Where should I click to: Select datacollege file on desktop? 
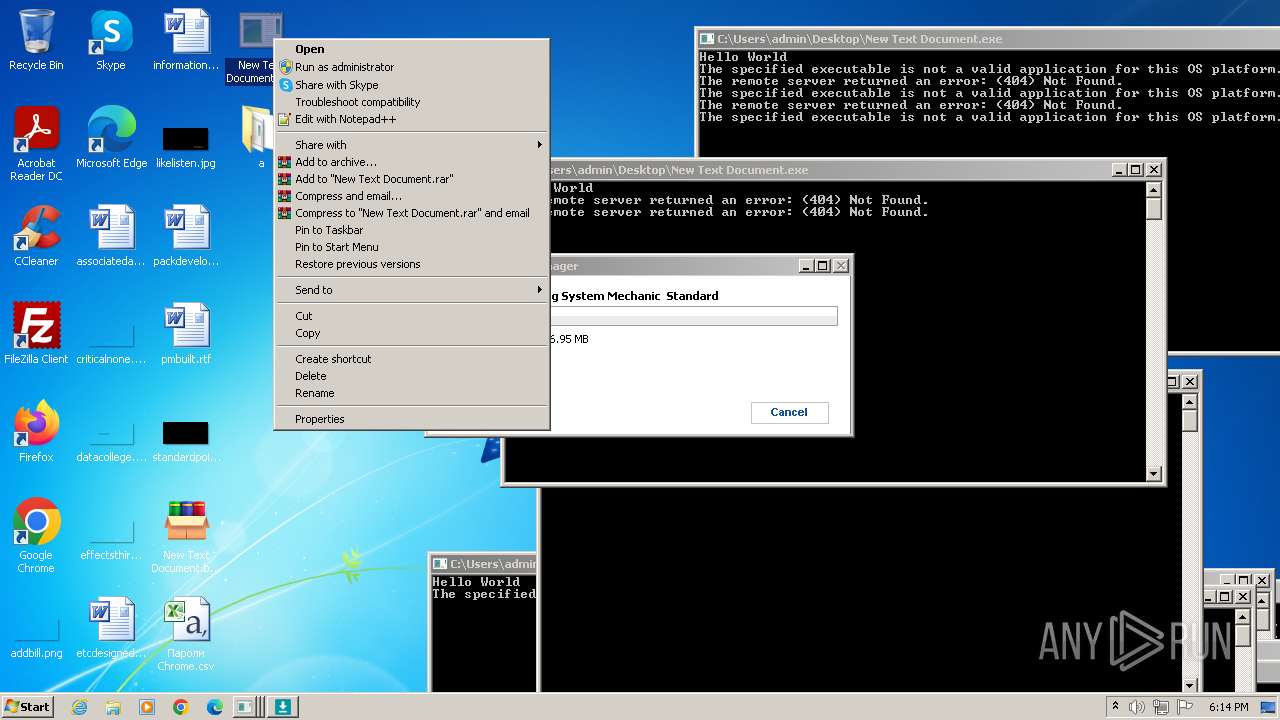[111, 440]
